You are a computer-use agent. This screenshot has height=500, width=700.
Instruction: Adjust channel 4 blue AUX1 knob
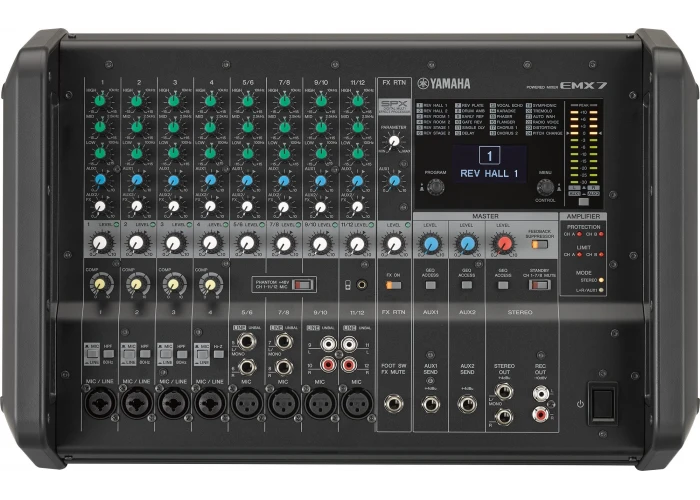coord(210,180)
